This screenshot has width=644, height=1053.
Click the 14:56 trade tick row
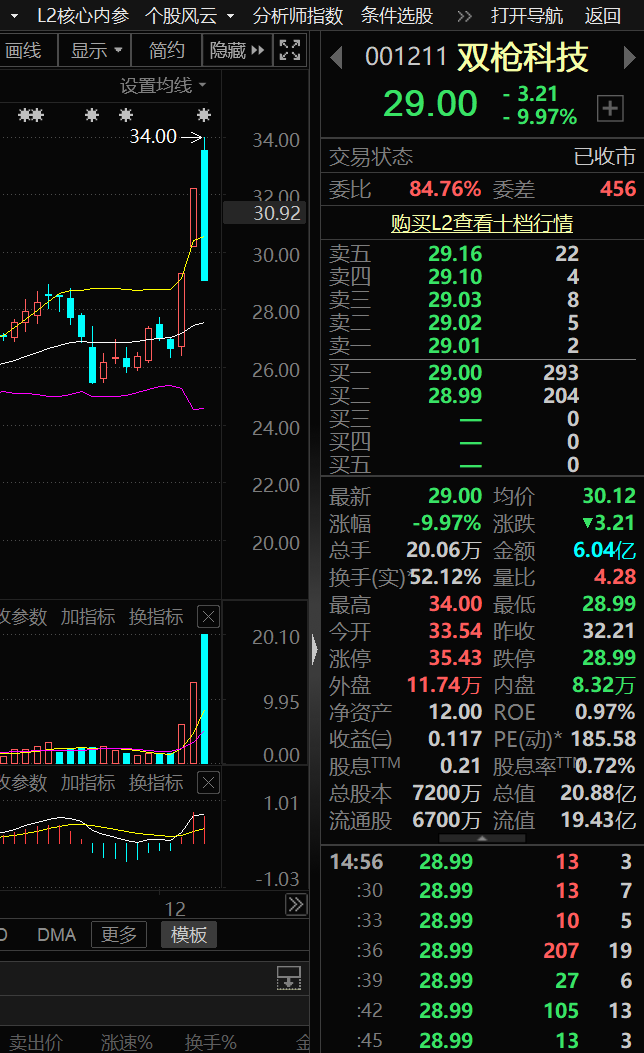coord(482,862)
